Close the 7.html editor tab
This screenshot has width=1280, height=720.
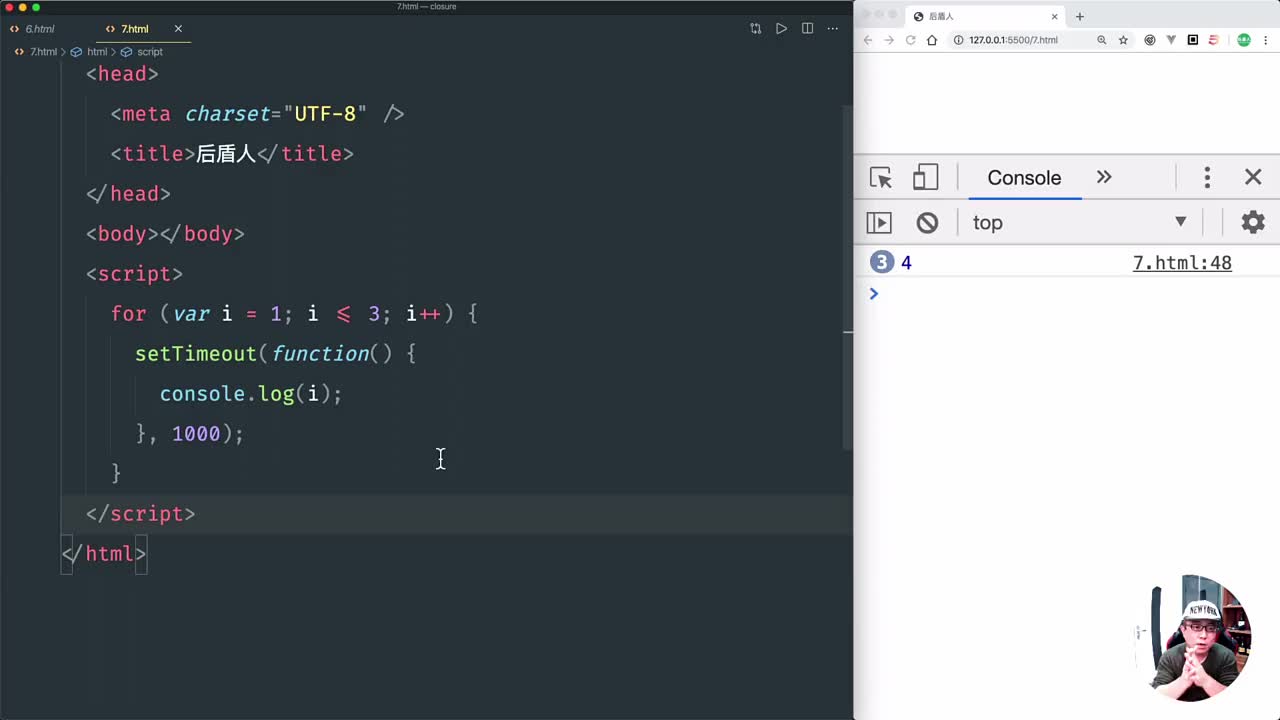click(178, 29)
